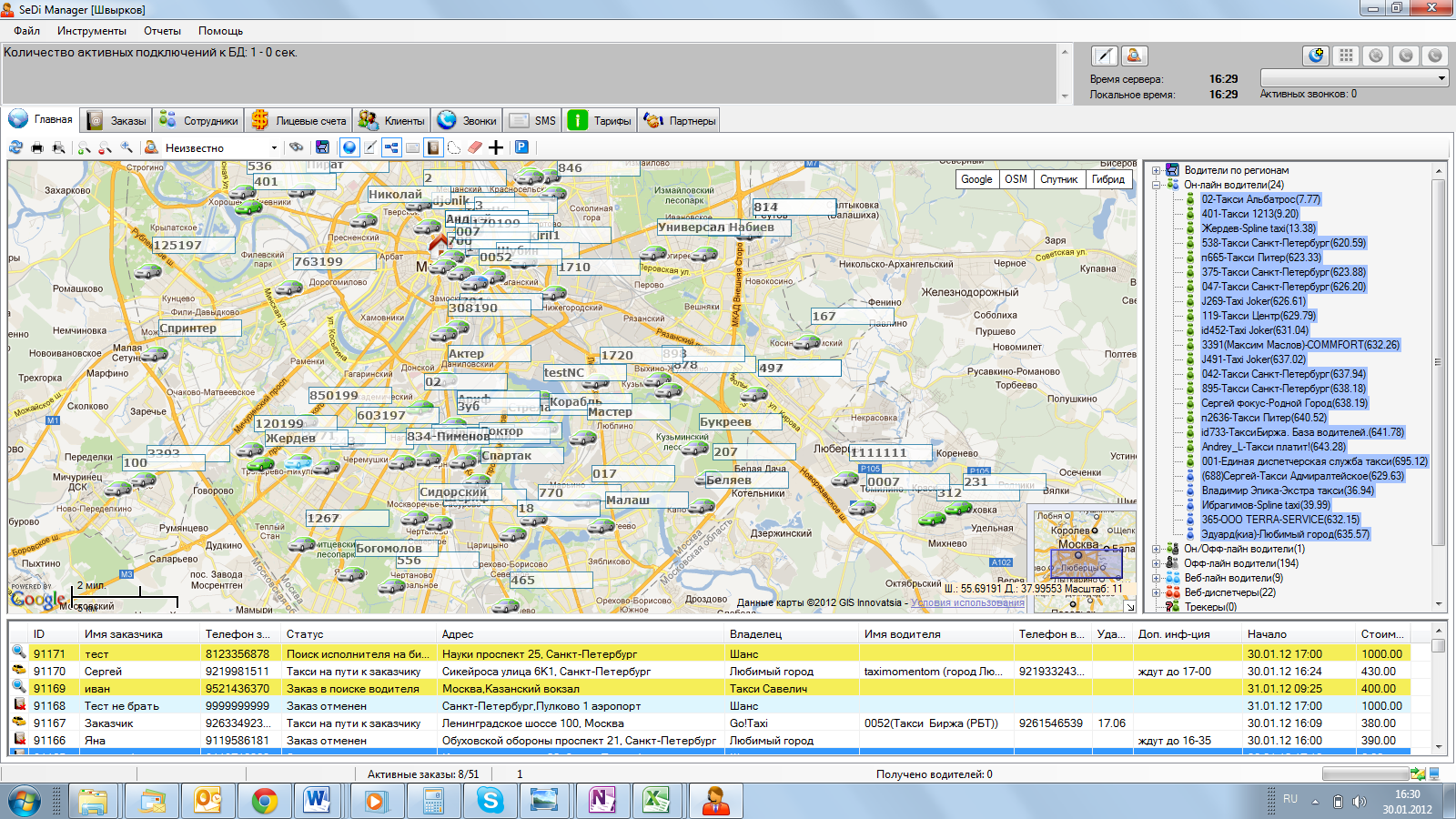Viewport: 1456px width, 819px height.
Task: Open the Инструменты menu
Action: pyautogui.click(x=92, y=31)
